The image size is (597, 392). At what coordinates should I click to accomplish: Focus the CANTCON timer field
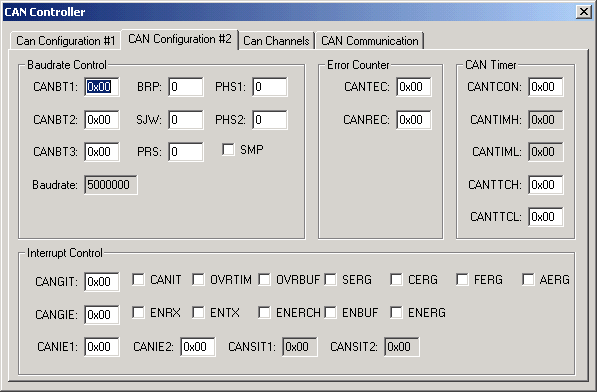coord(546,87)
